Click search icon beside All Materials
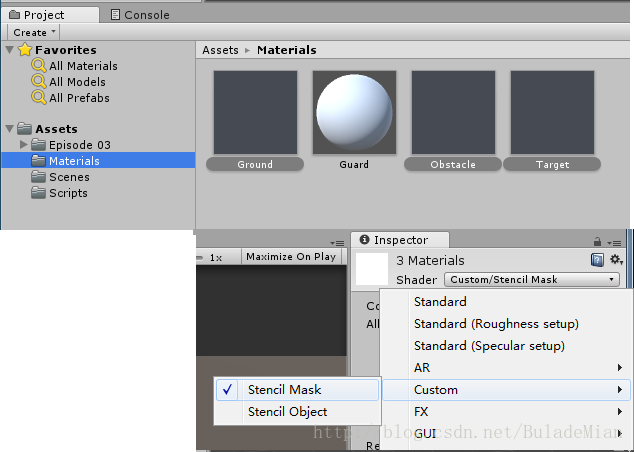Screen dimensions: 634x452 pyautogui.click(x=39, y=65)
